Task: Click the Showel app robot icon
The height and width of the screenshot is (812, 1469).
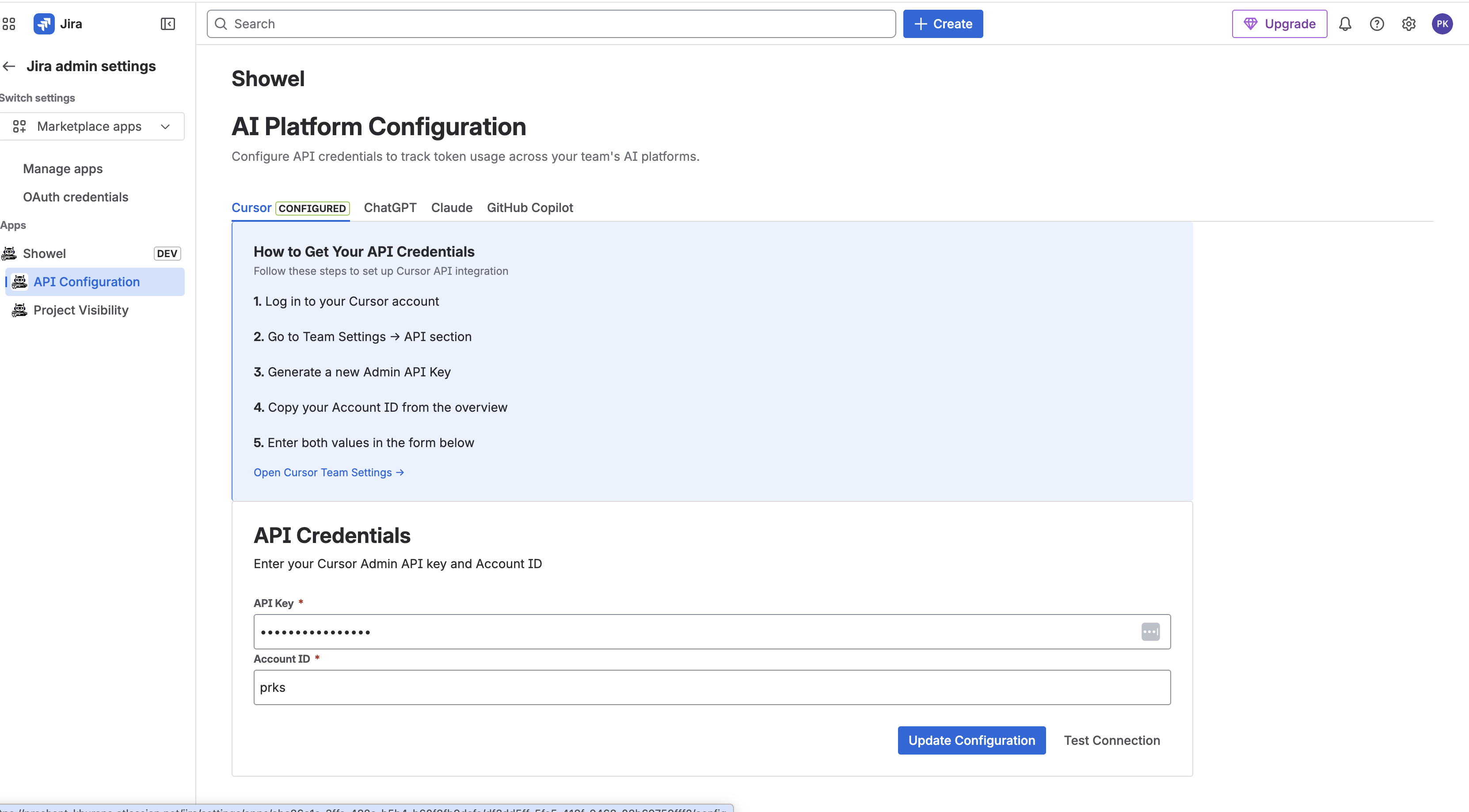Action: click(9, 254)
